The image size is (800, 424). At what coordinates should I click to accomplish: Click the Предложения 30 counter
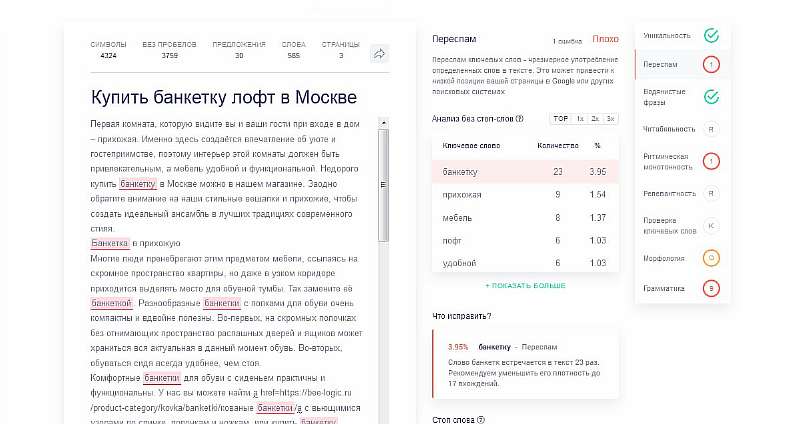click(239, 49)
